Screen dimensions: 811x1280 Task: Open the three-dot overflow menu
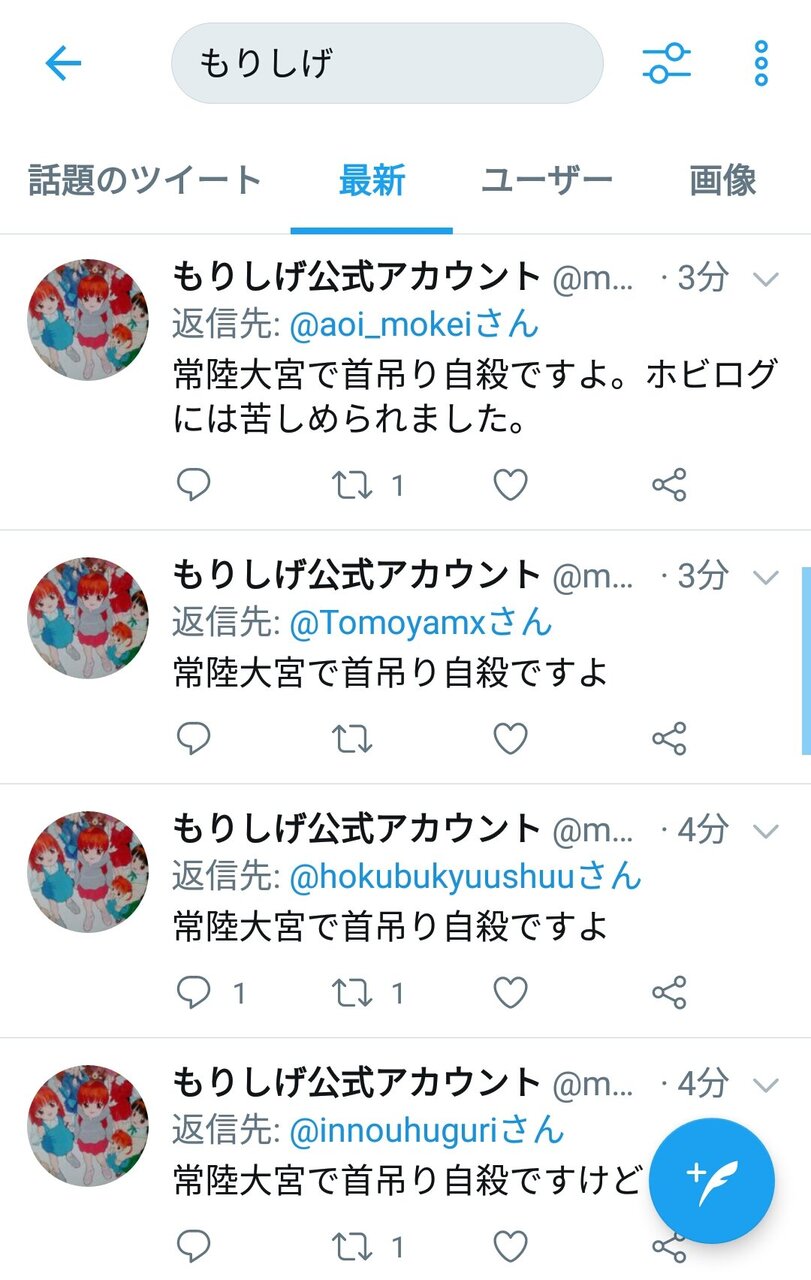click(761, 64)
